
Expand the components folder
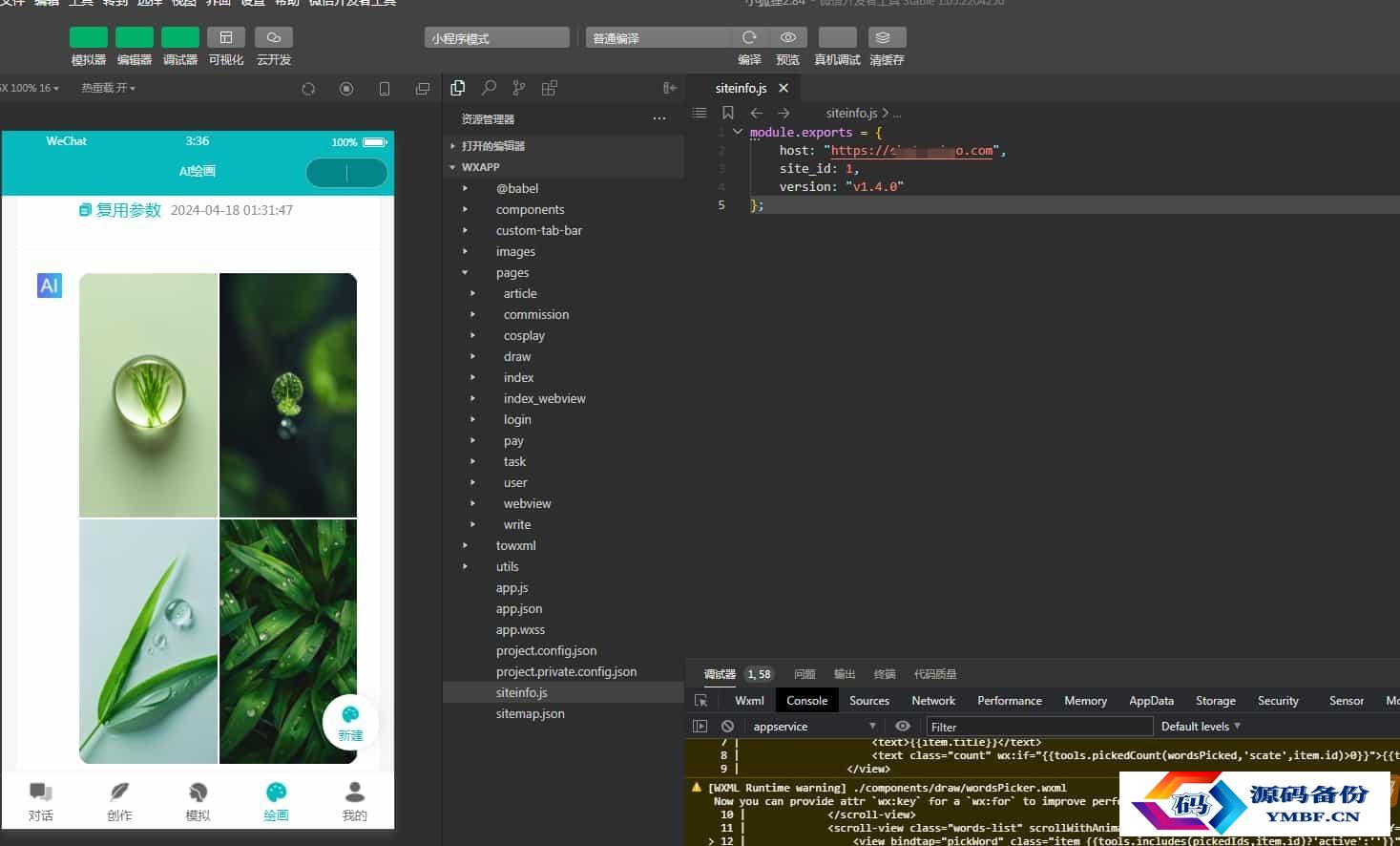pyautogui.click(x=563, y=209)
